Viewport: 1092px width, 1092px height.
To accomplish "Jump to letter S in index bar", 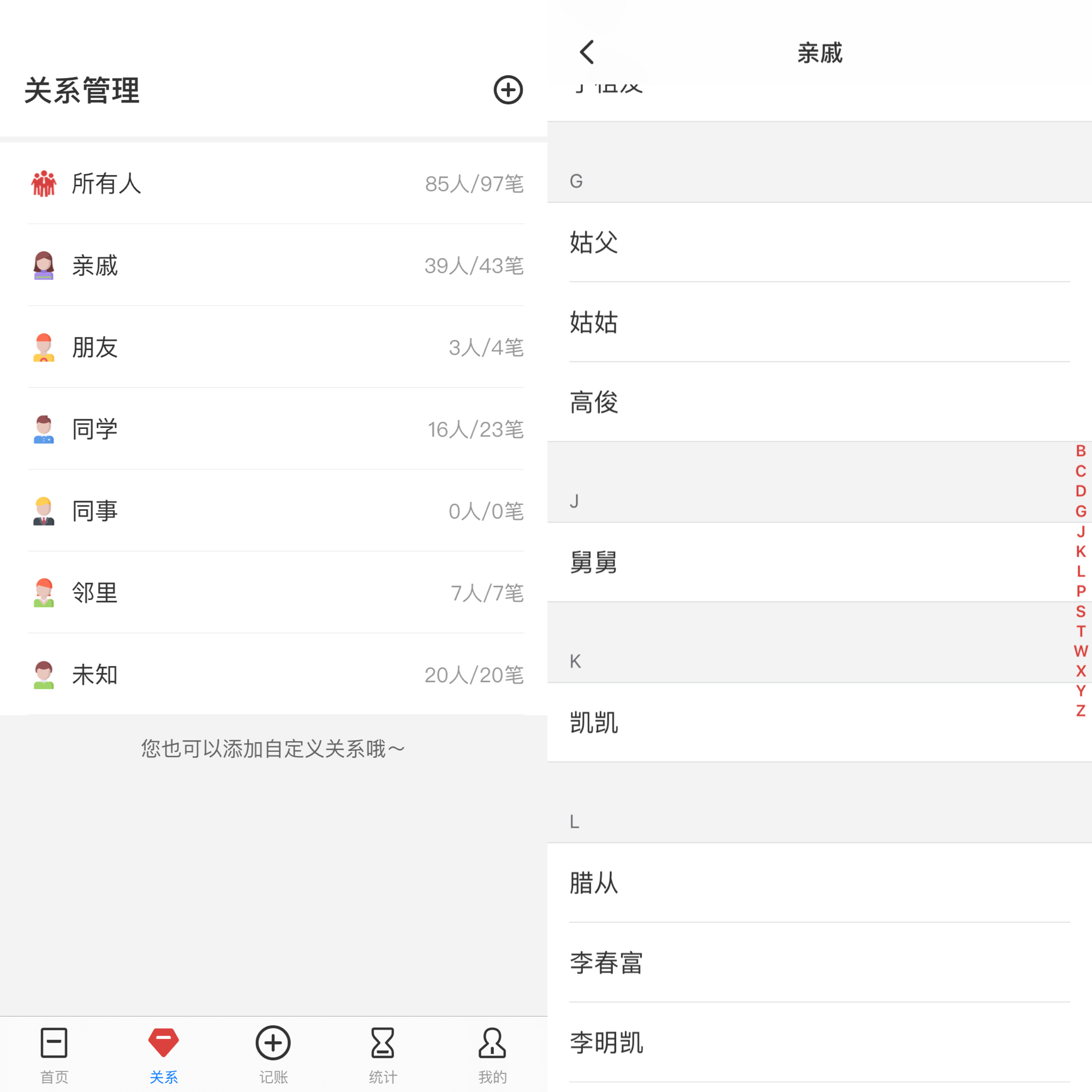I will tap(1080, 611).
